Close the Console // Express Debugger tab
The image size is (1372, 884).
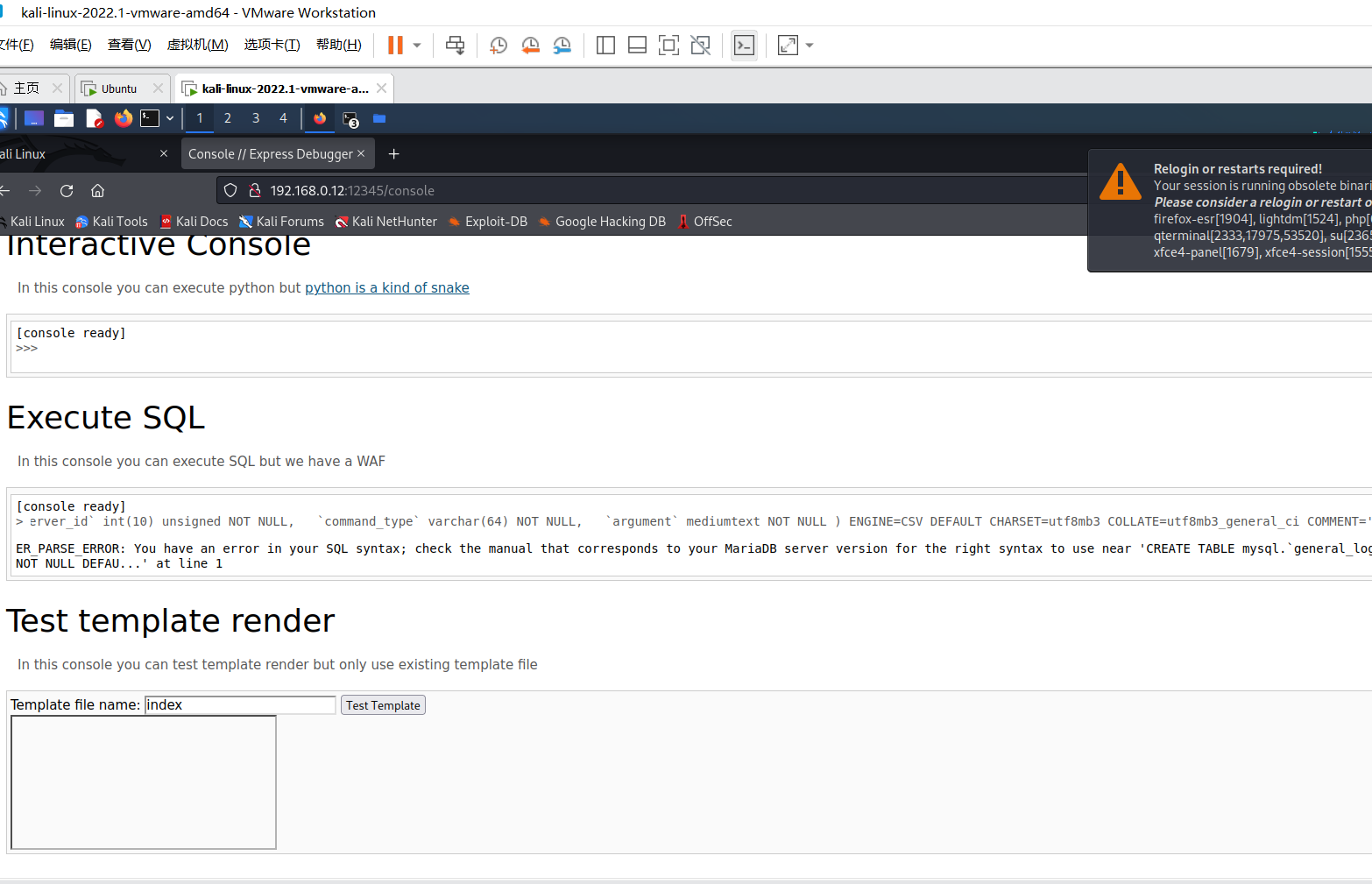[361, 153]
